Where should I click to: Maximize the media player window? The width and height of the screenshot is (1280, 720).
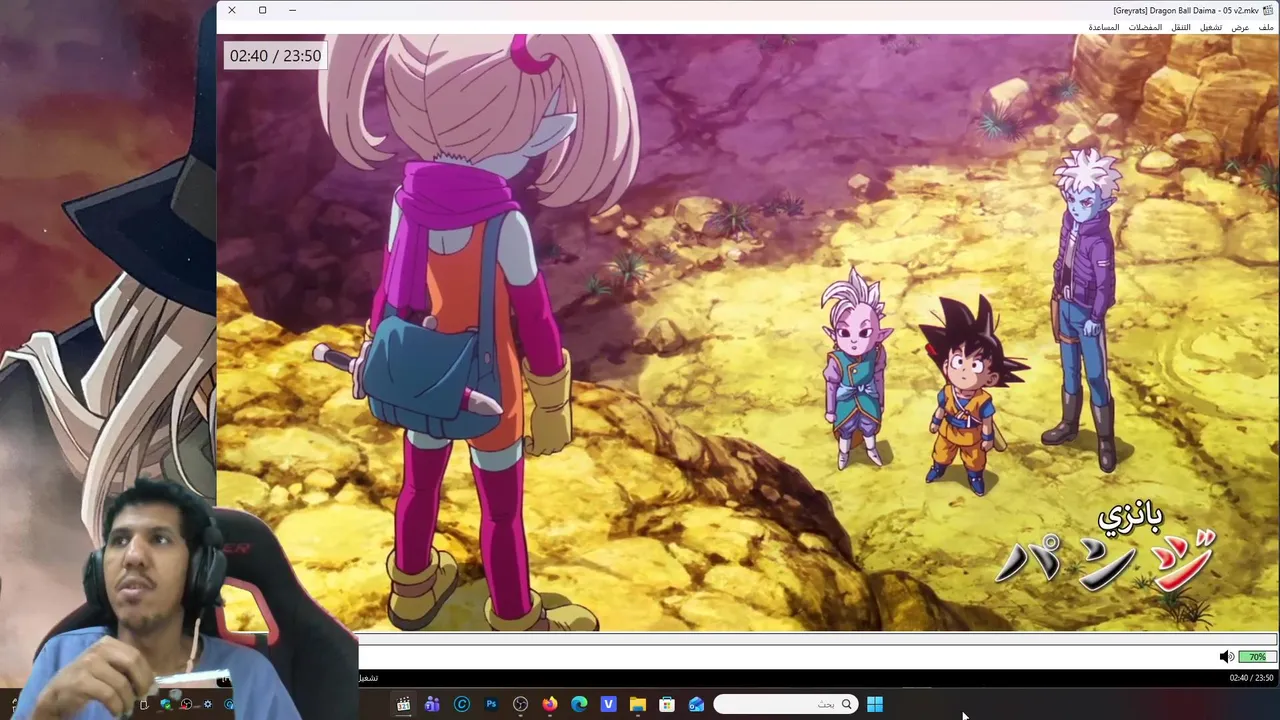(262, 10)
